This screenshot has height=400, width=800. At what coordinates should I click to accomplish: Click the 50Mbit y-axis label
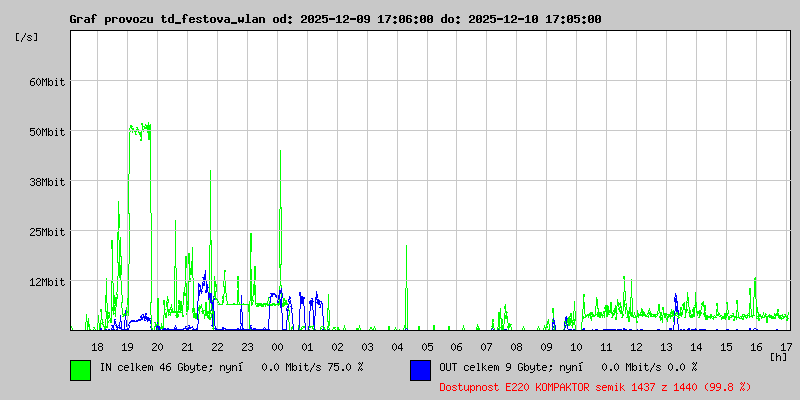pos(46,132)
